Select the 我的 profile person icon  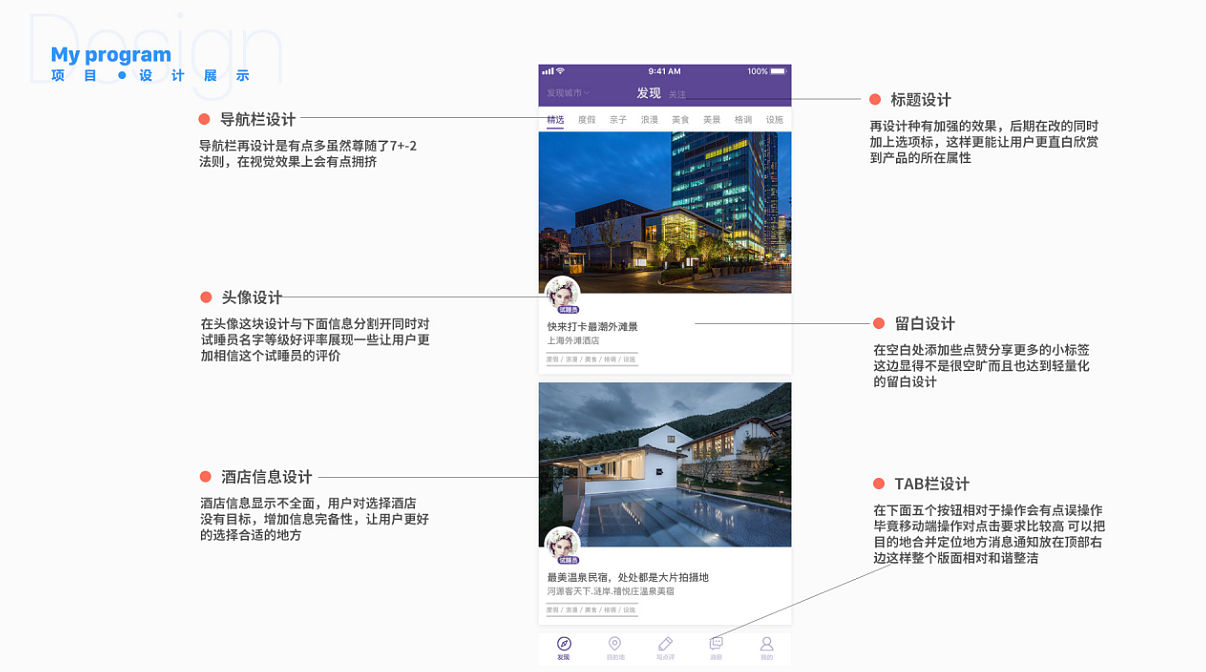[x=766, y=645]
